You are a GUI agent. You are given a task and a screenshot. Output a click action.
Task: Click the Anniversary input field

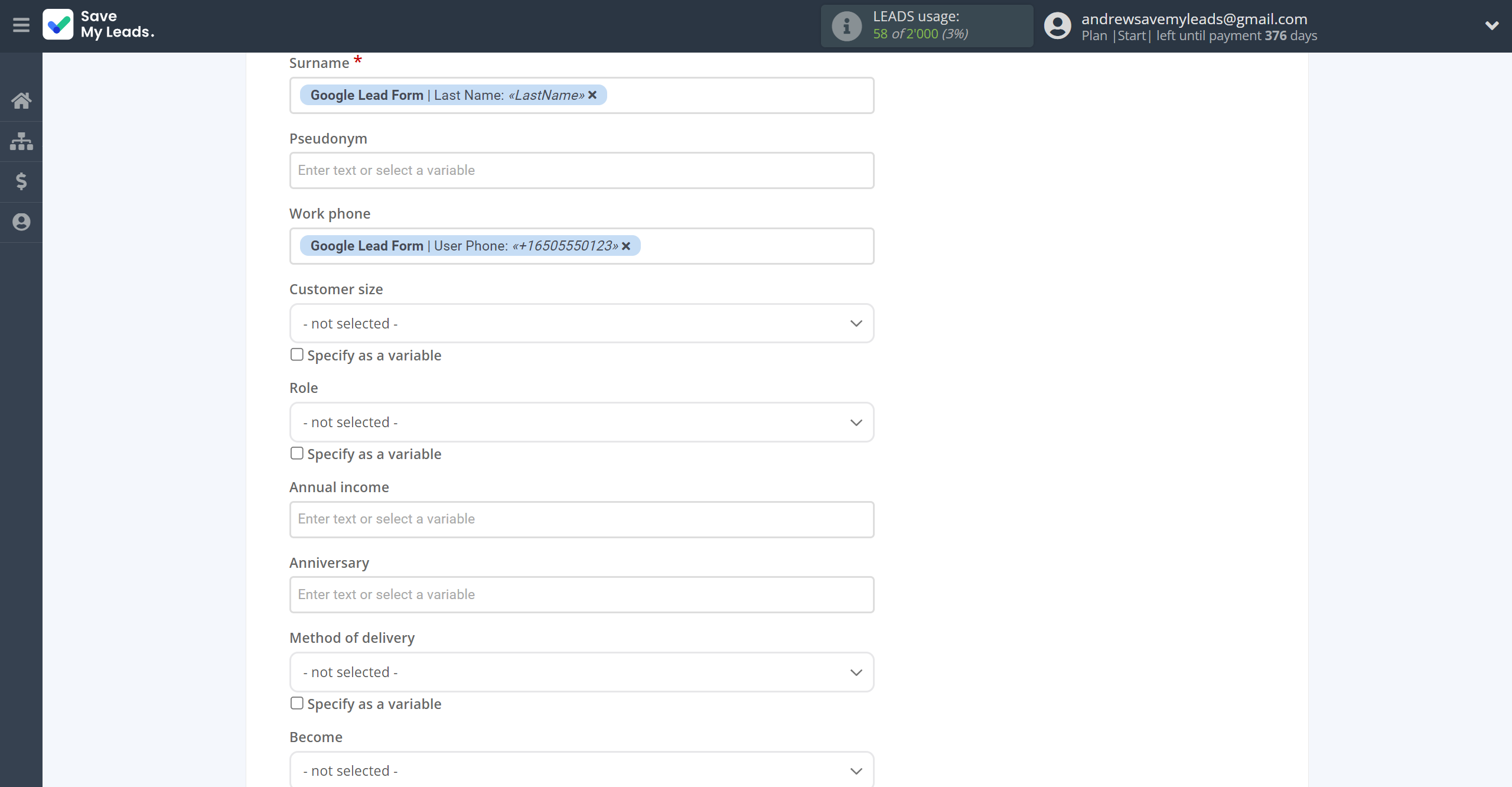point(581,594)
